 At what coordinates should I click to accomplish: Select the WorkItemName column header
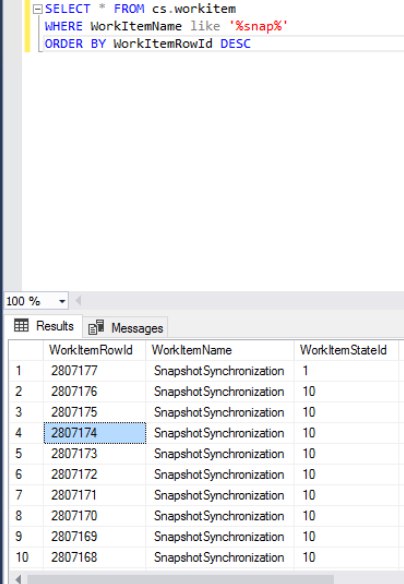[220, 350]
